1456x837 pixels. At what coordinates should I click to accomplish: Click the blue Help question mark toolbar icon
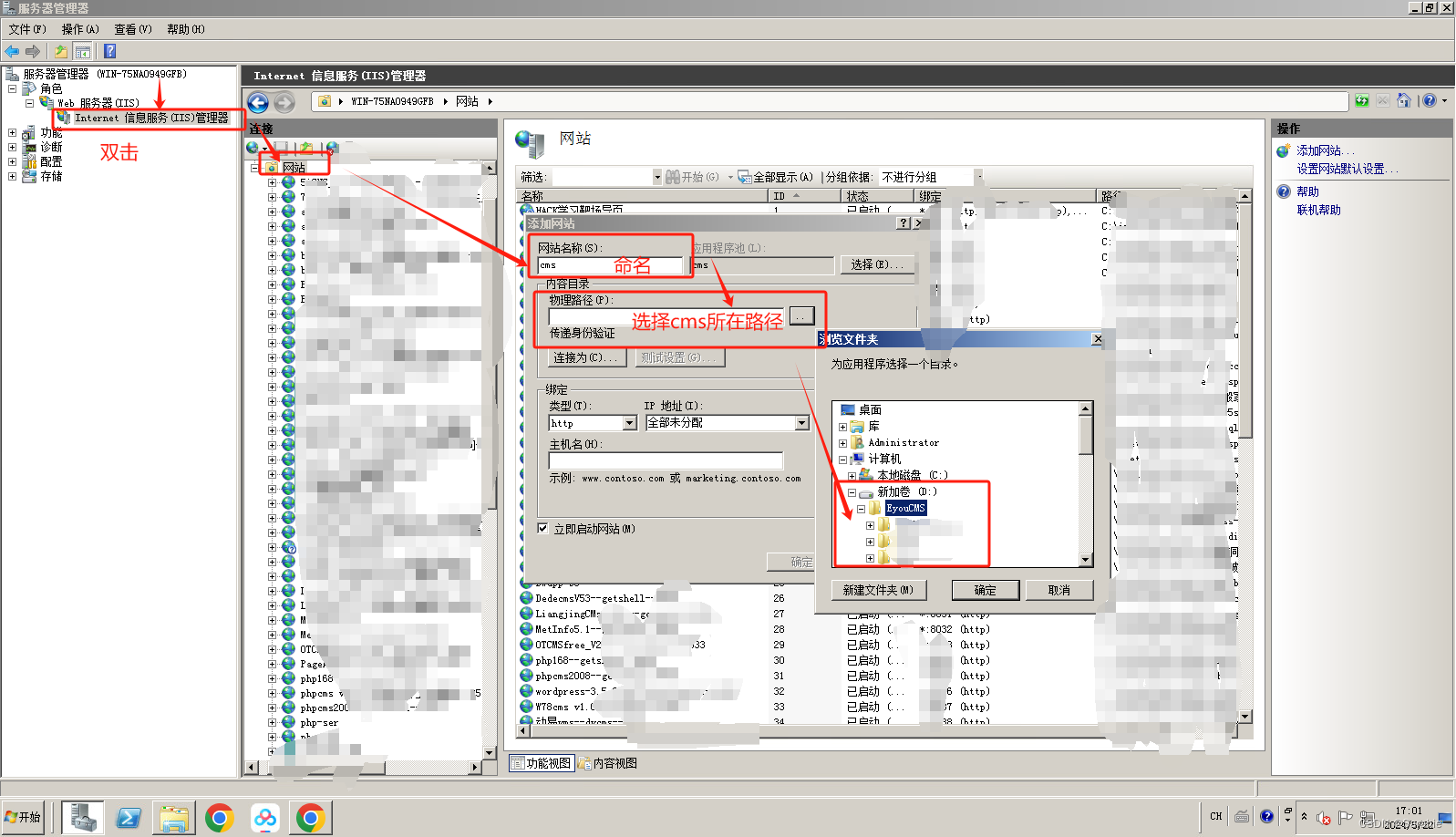(110, 51)
